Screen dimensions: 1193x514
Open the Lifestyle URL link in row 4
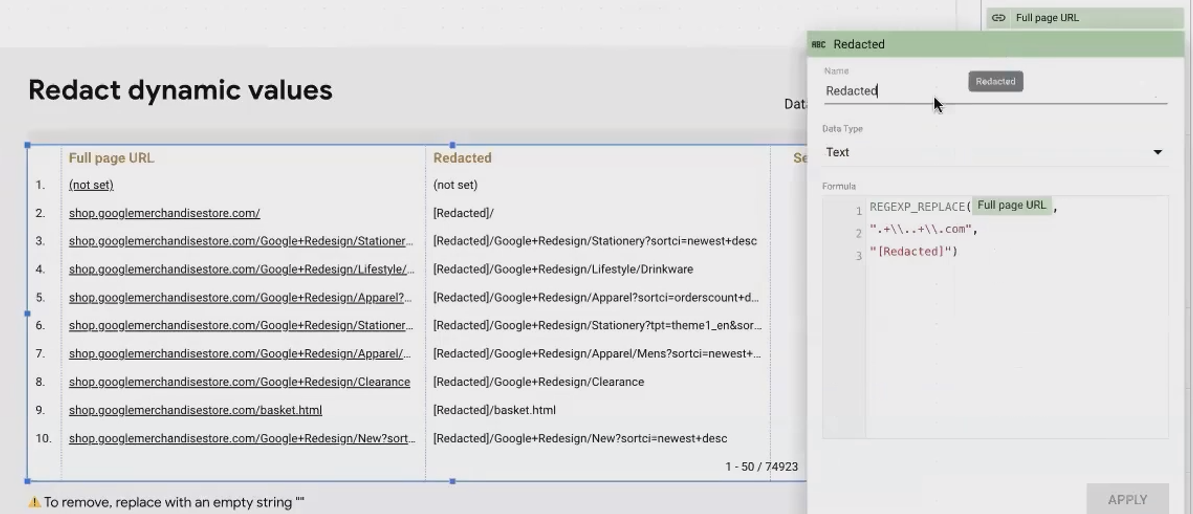242,269
